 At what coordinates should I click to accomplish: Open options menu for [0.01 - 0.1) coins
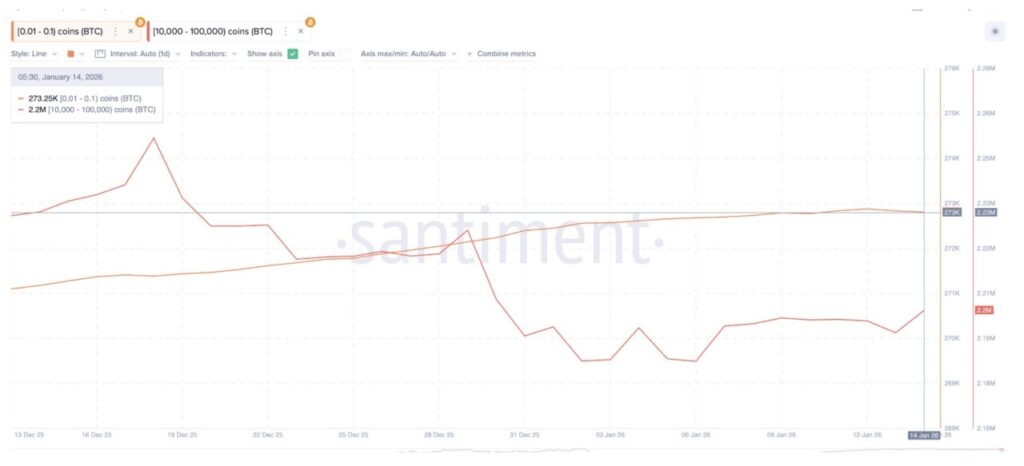point(116,31)
